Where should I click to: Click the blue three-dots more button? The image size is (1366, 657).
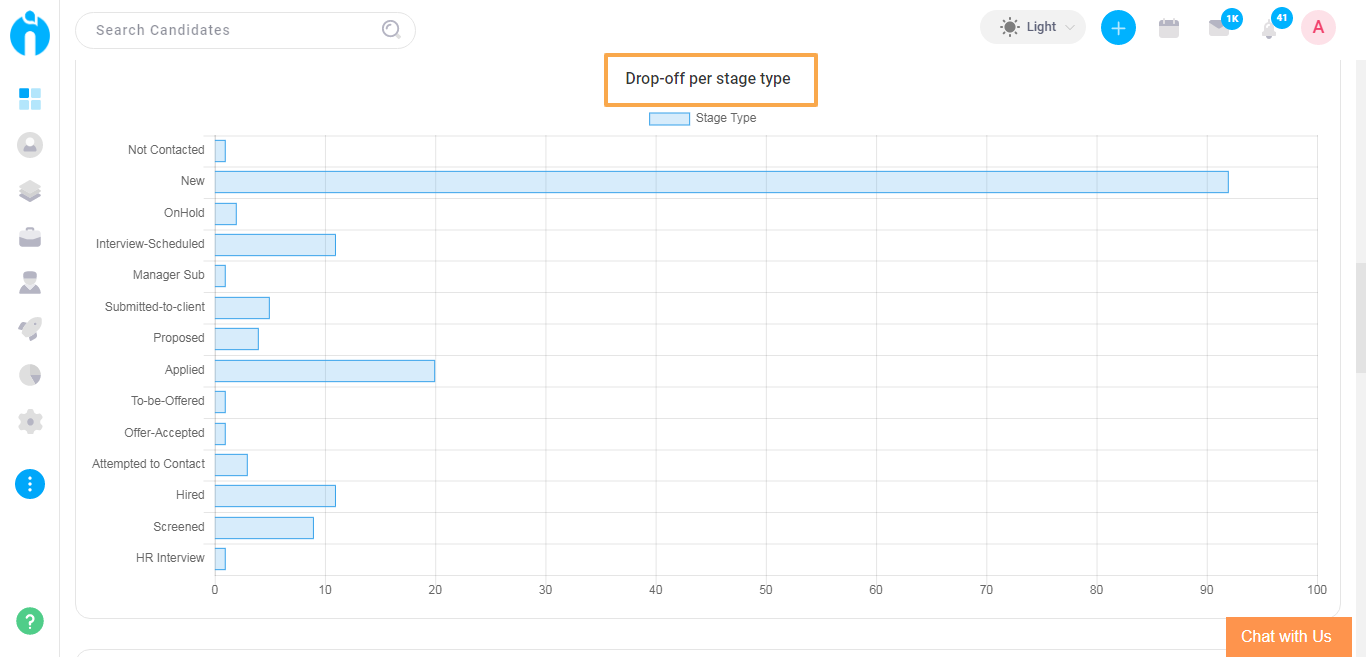30,484
